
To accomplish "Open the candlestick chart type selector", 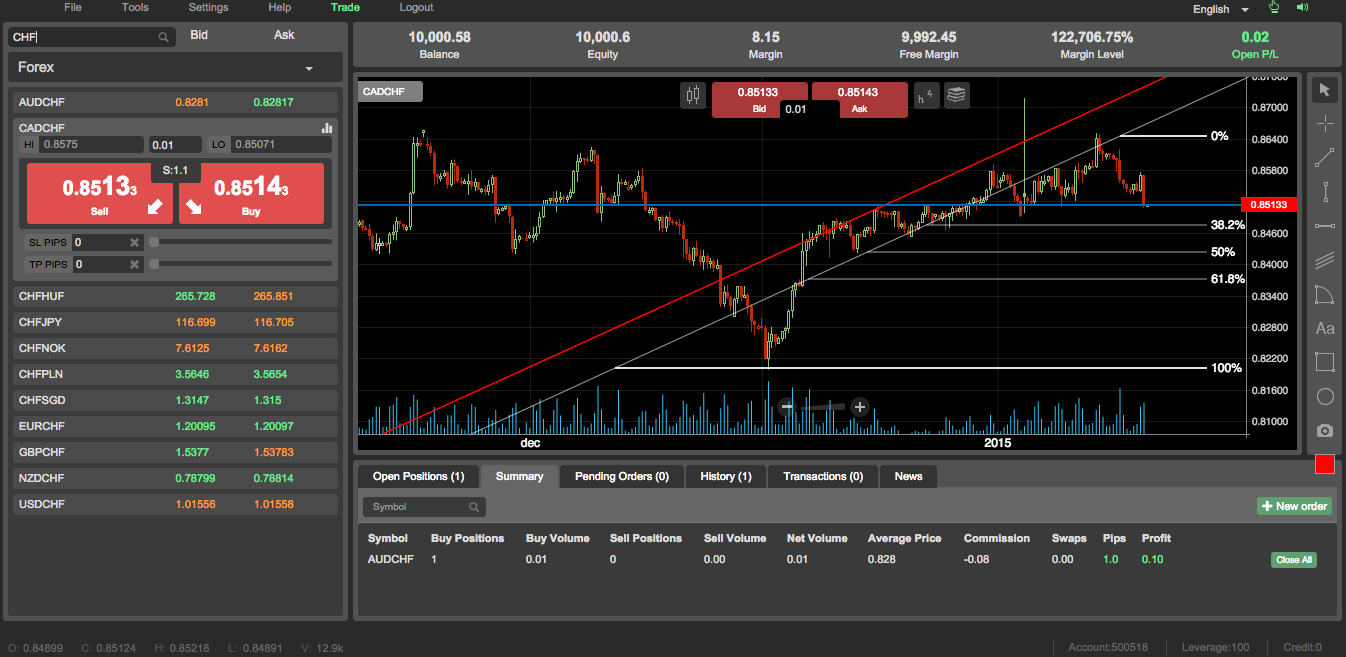I will point(693,96).
